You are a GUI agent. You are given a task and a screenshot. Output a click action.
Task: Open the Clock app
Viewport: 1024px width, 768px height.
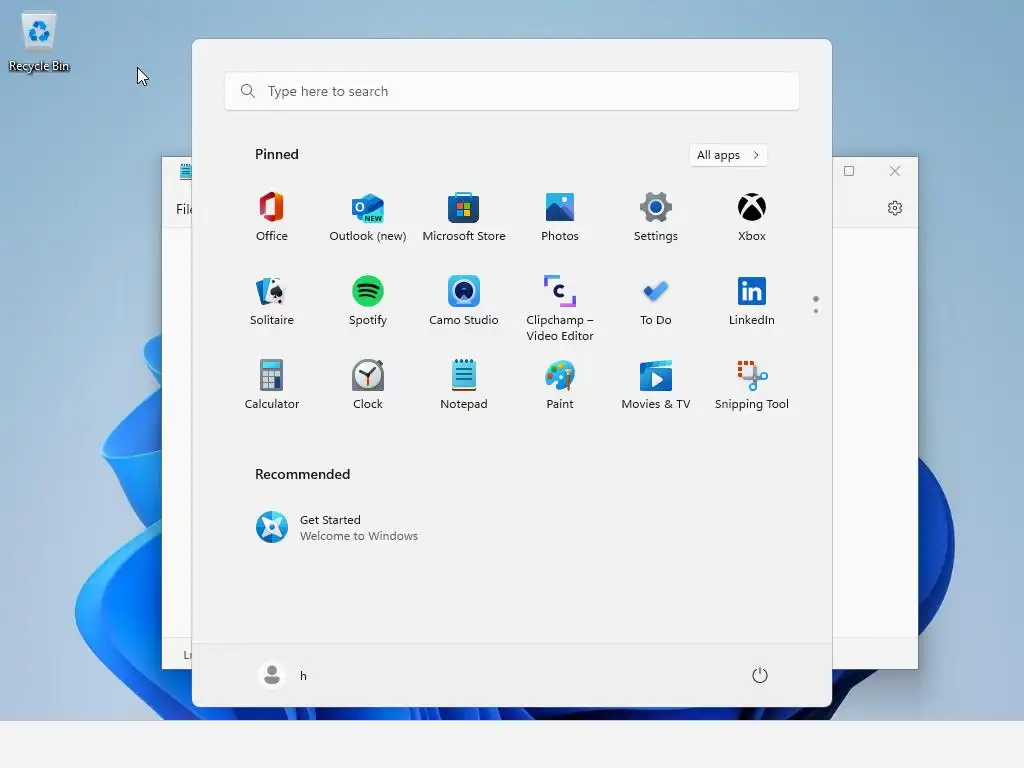(368, 385)
